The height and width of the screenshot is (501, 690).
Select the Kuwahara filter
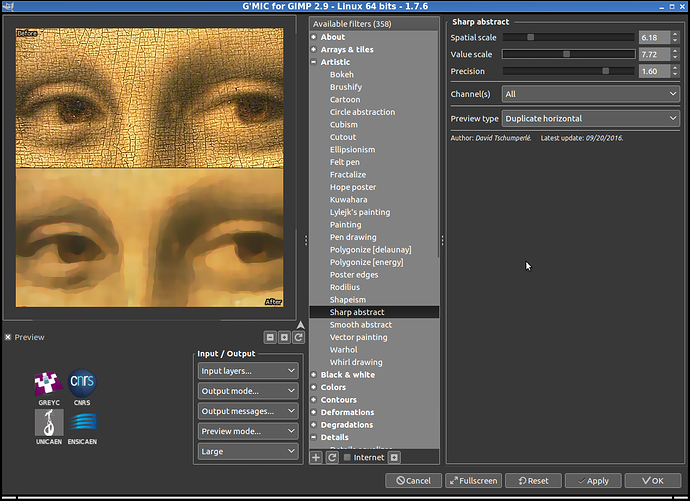tap(349, 200)
